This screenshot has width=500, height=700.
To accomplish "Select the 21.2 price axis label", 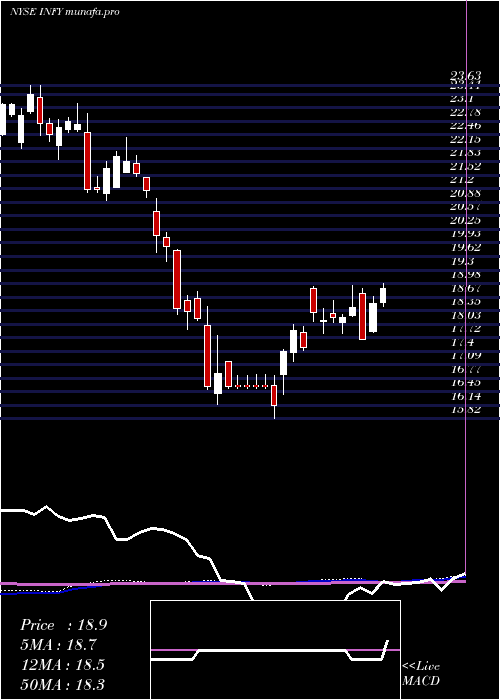I will coord(462,180).
